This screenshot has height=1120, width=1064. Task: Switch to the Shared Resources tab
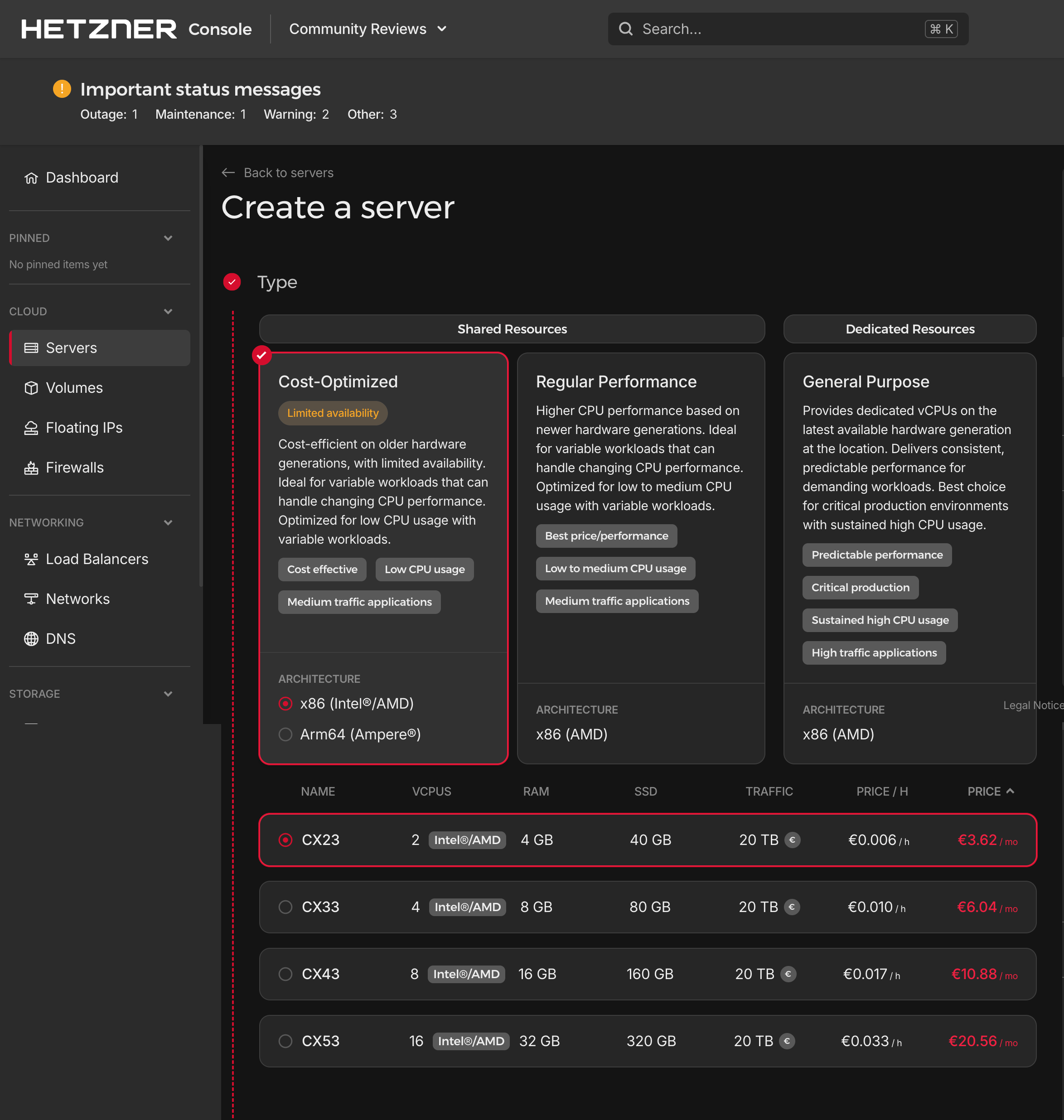[512, 329]
